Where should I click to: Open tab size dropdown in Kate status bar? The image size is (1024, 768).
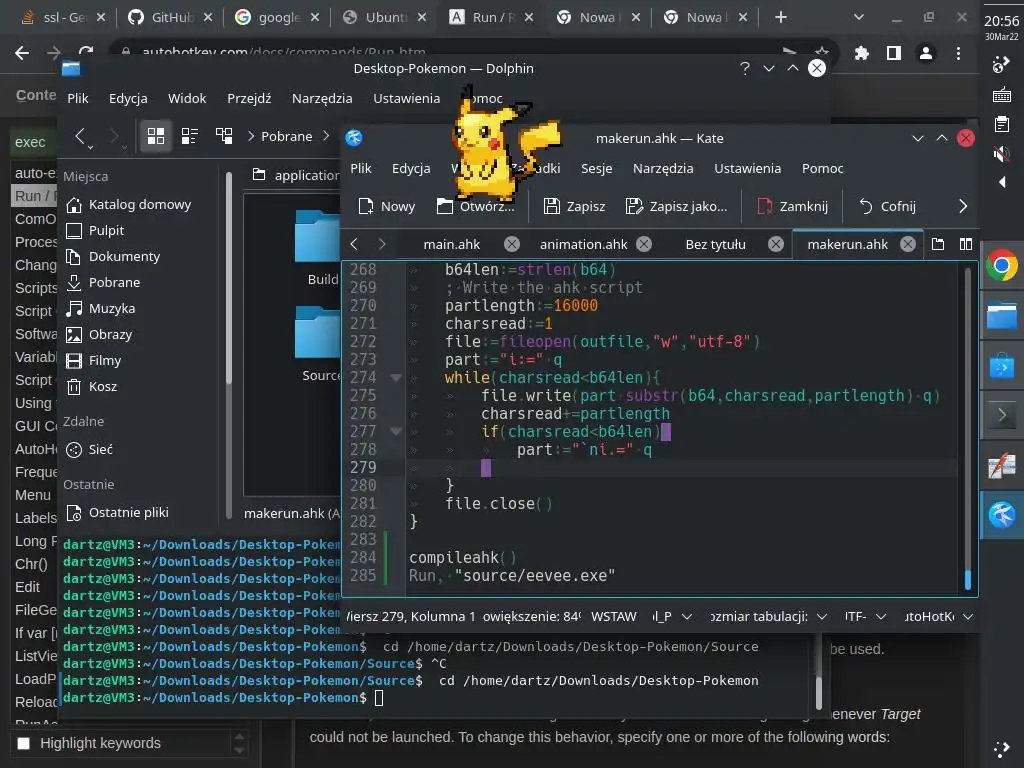click(768, 616)
